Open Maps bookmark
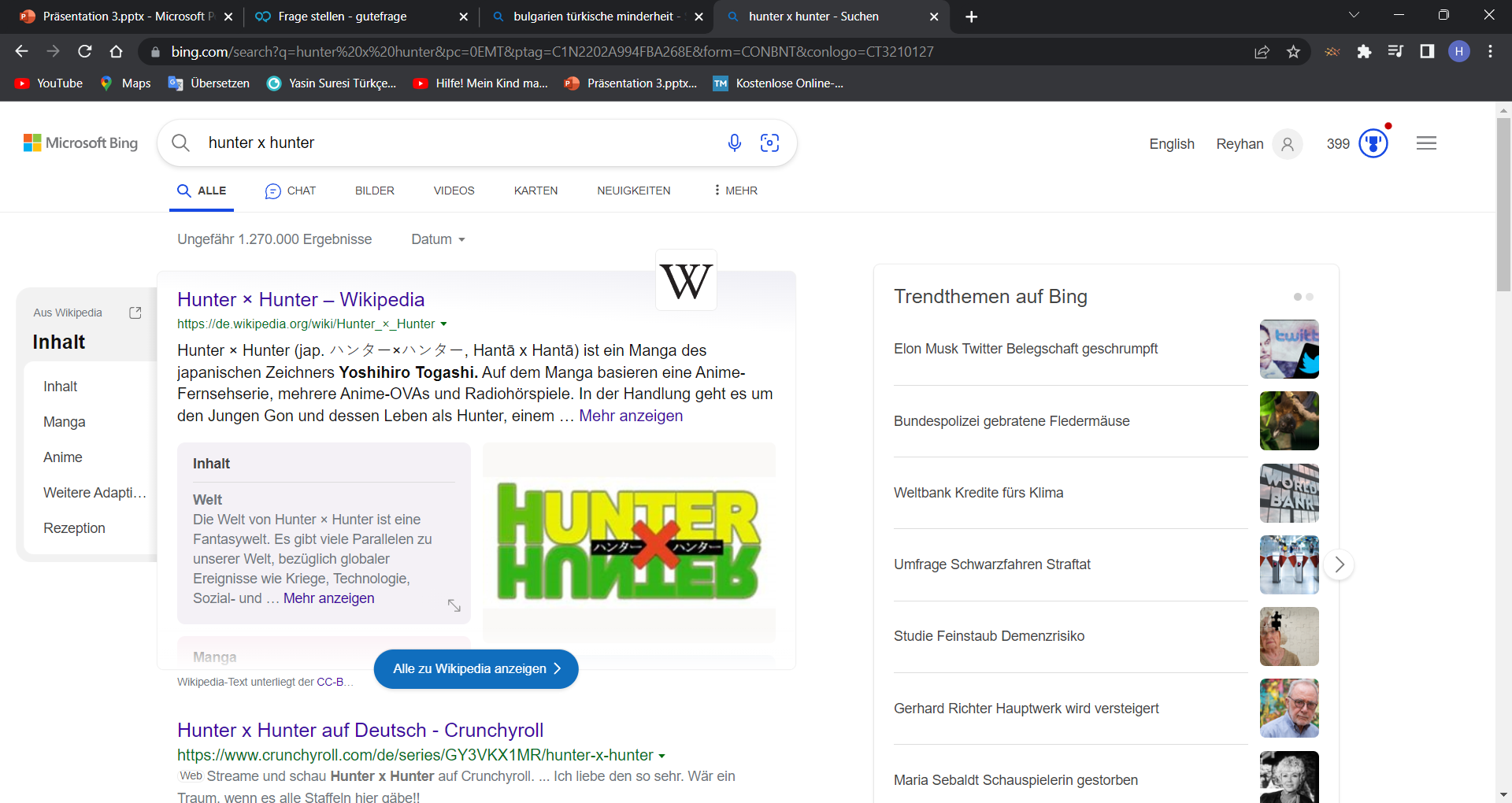Screen dimensions: 1512x803 [125, 83]
